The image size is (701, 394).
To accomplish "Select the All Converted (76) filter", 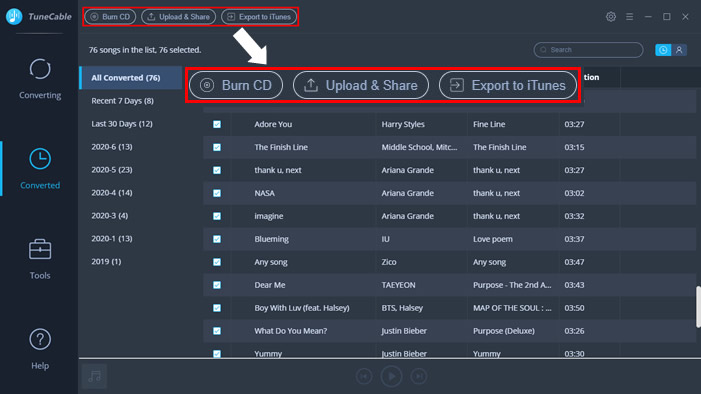I will pyautogui.click(x=131, y=78).
